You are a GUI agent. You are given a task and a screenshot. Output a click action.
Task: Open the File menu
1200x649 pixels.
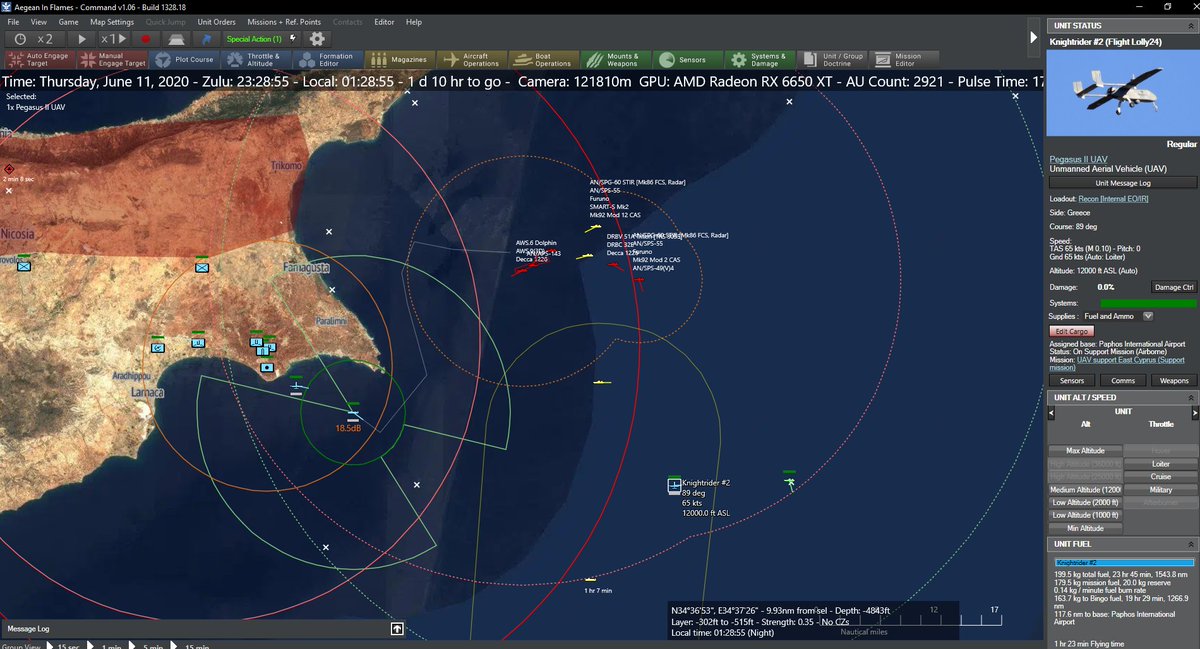click(14, 21)
